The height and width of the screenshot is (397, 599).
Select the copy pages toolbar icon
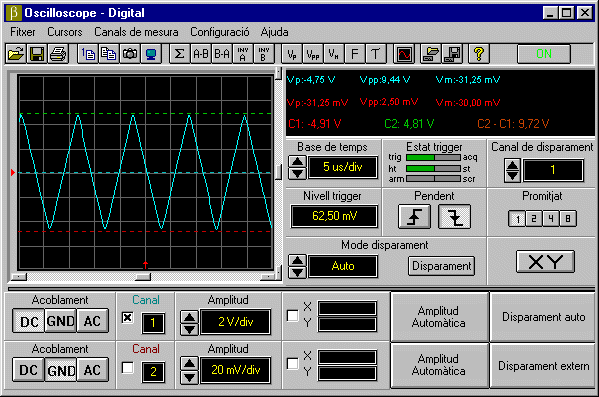coord(109,54)
